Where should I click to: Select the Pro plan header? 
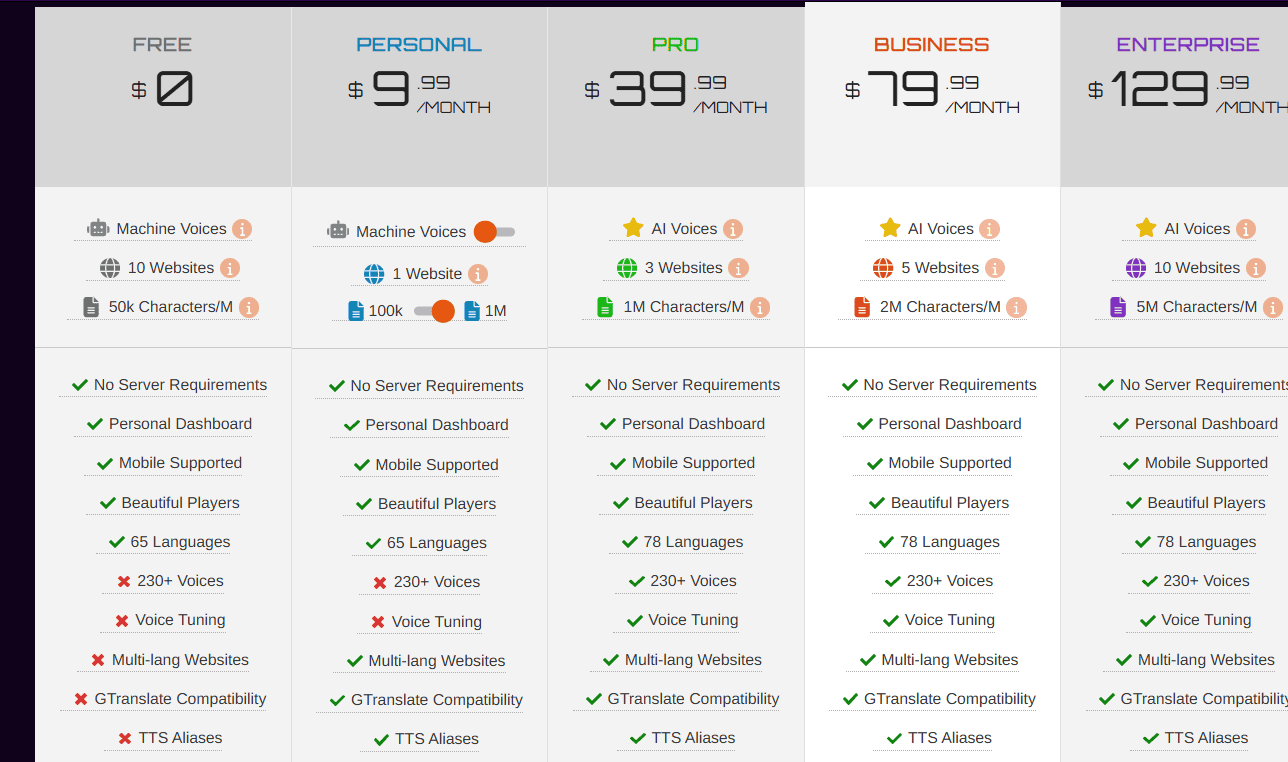coord(675,45)
